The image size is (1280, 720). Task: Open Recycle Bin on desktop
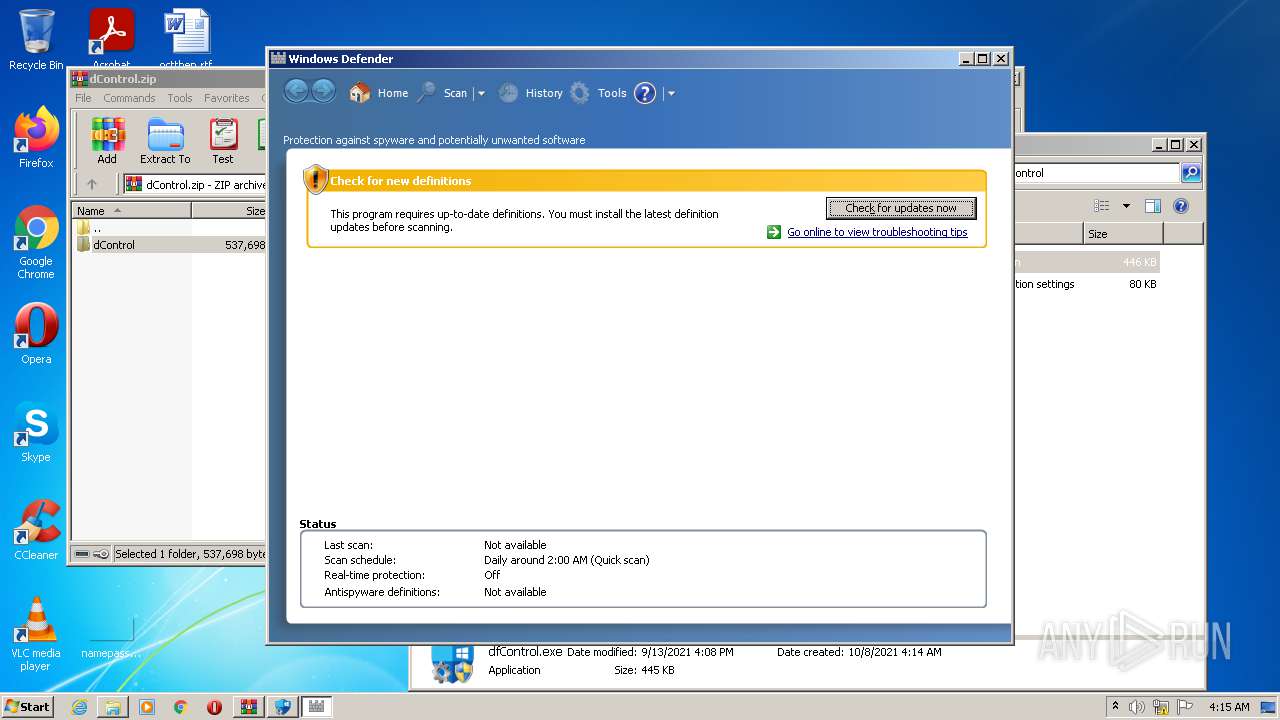pyautogui.click(x=36, y=40)
